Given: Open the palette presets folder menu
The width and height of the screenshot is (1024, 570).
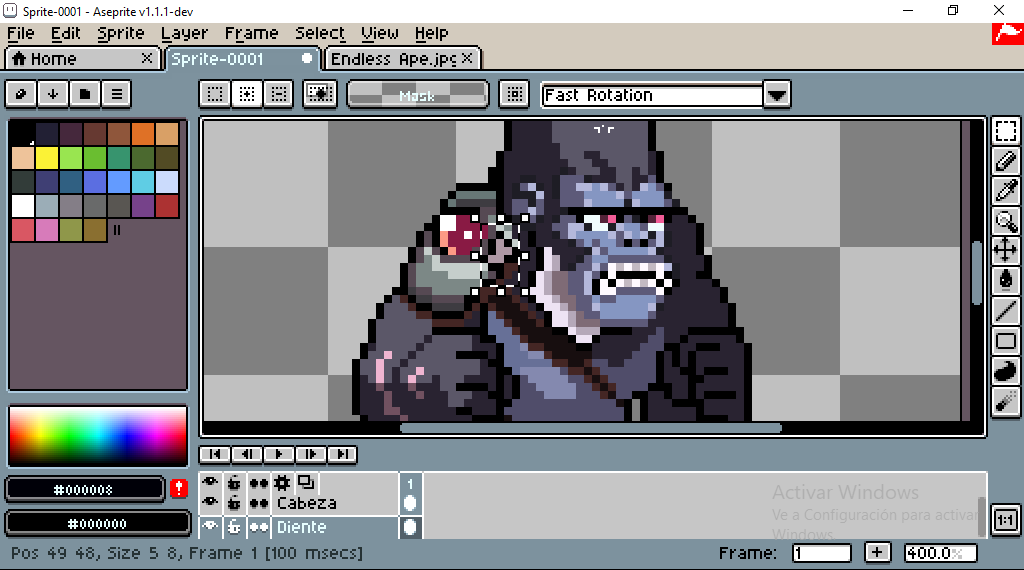Looking at the screenshot, I should (85, 94).
